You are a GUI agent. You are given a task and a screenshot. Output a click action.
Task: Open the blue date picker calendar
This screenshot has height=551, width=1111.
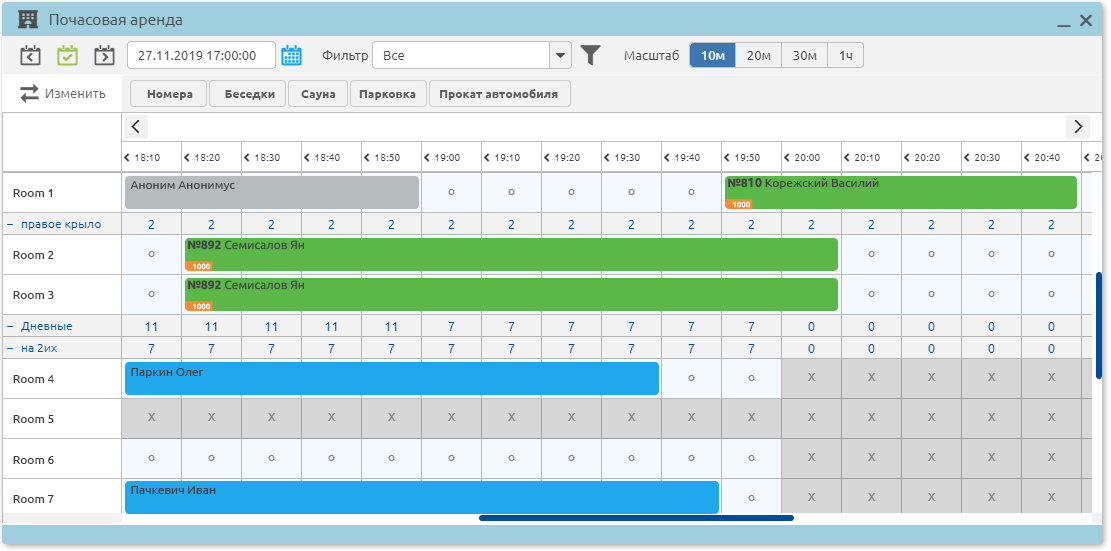[x=292, y=55]
